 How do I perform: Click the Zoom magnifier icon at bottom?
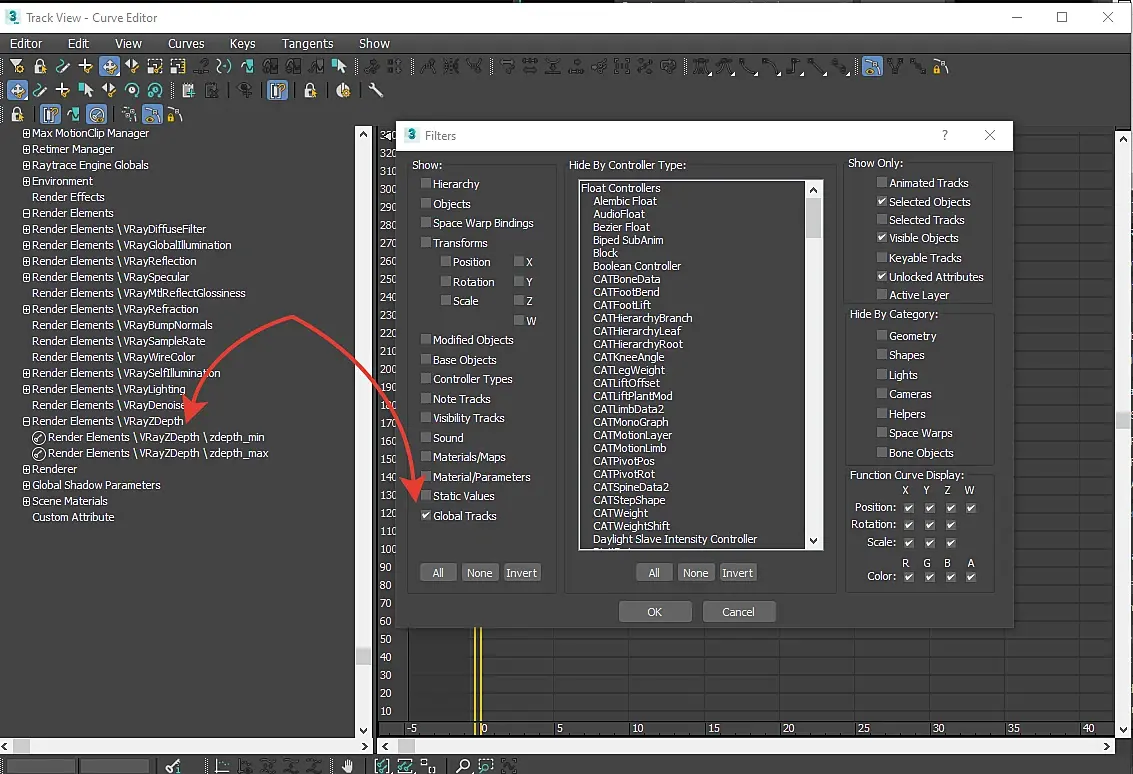point(463,766)
